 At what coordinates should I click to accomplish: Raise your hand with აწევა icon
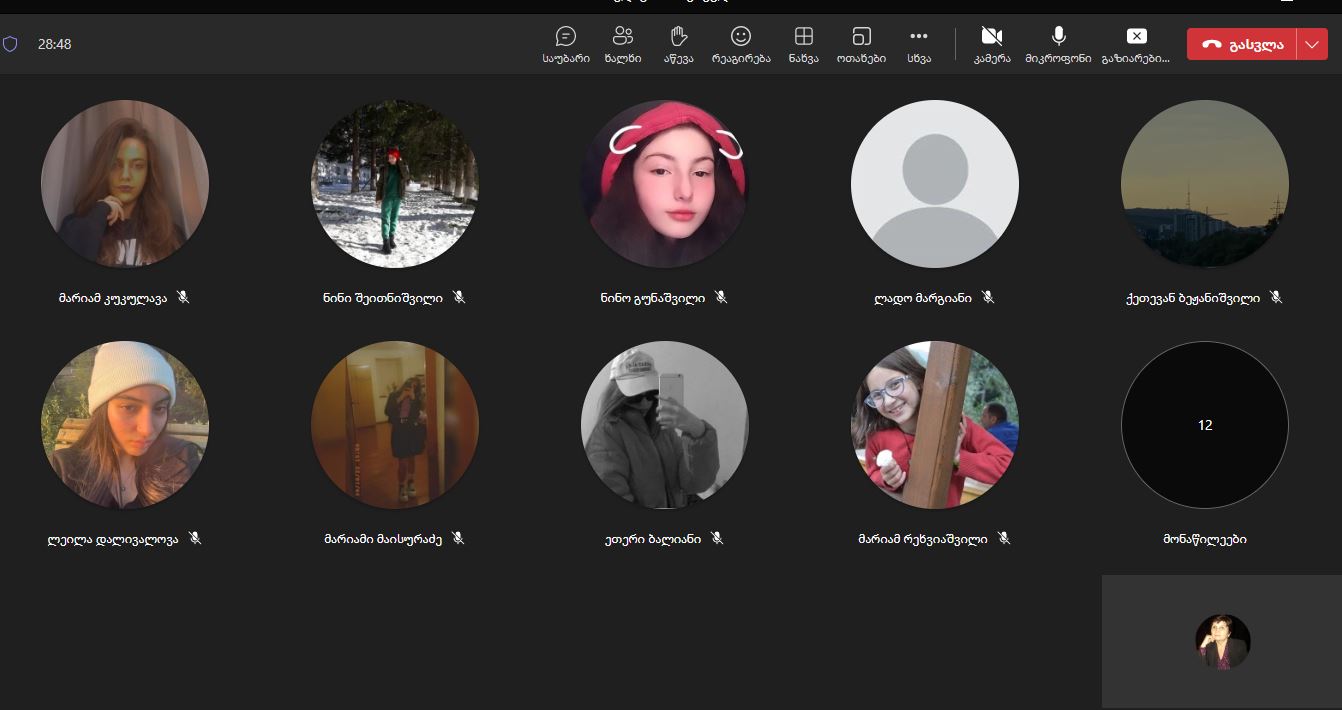pyautogui.click(x=679, y=44)
